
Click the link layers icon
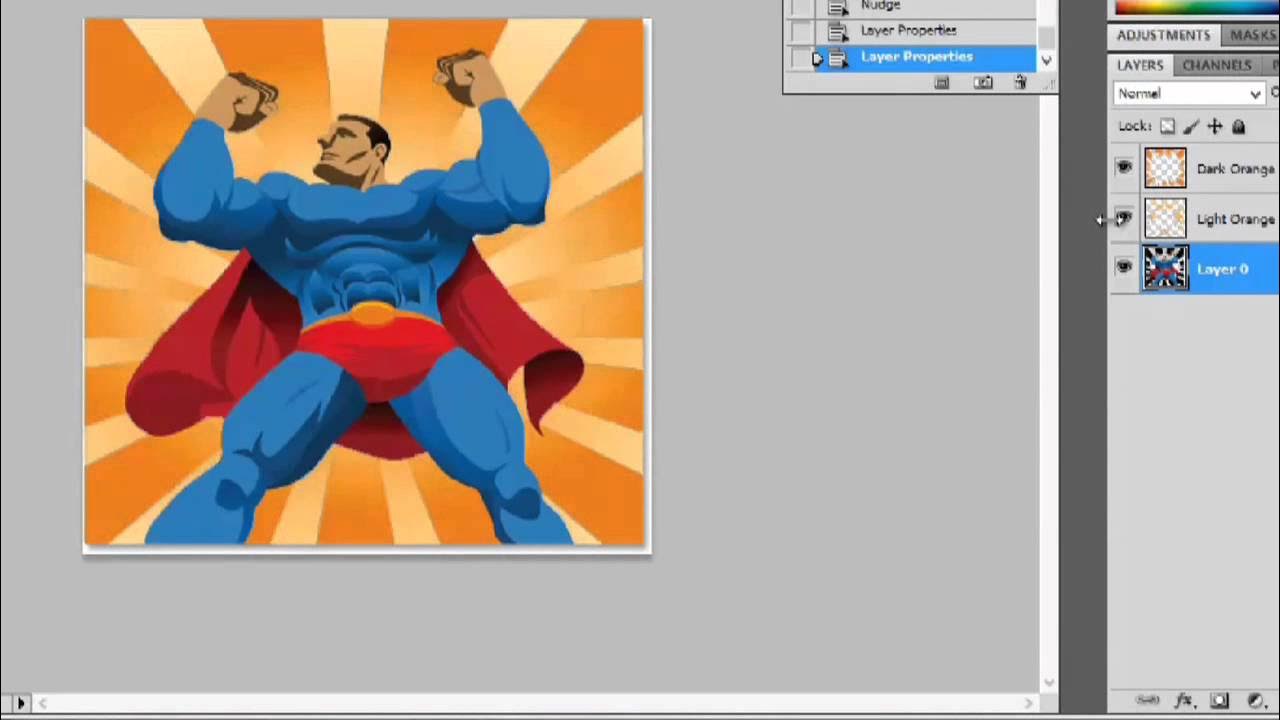click(1148, 700)
